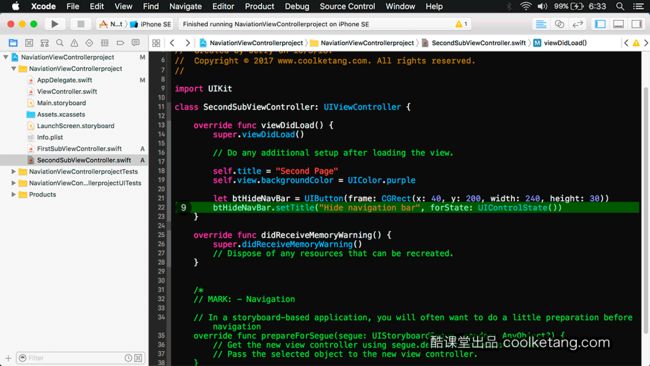Viewport: 650px width, 366px height.
Task: Click the activity status 'Finished running' text
Action: [276, 24]
